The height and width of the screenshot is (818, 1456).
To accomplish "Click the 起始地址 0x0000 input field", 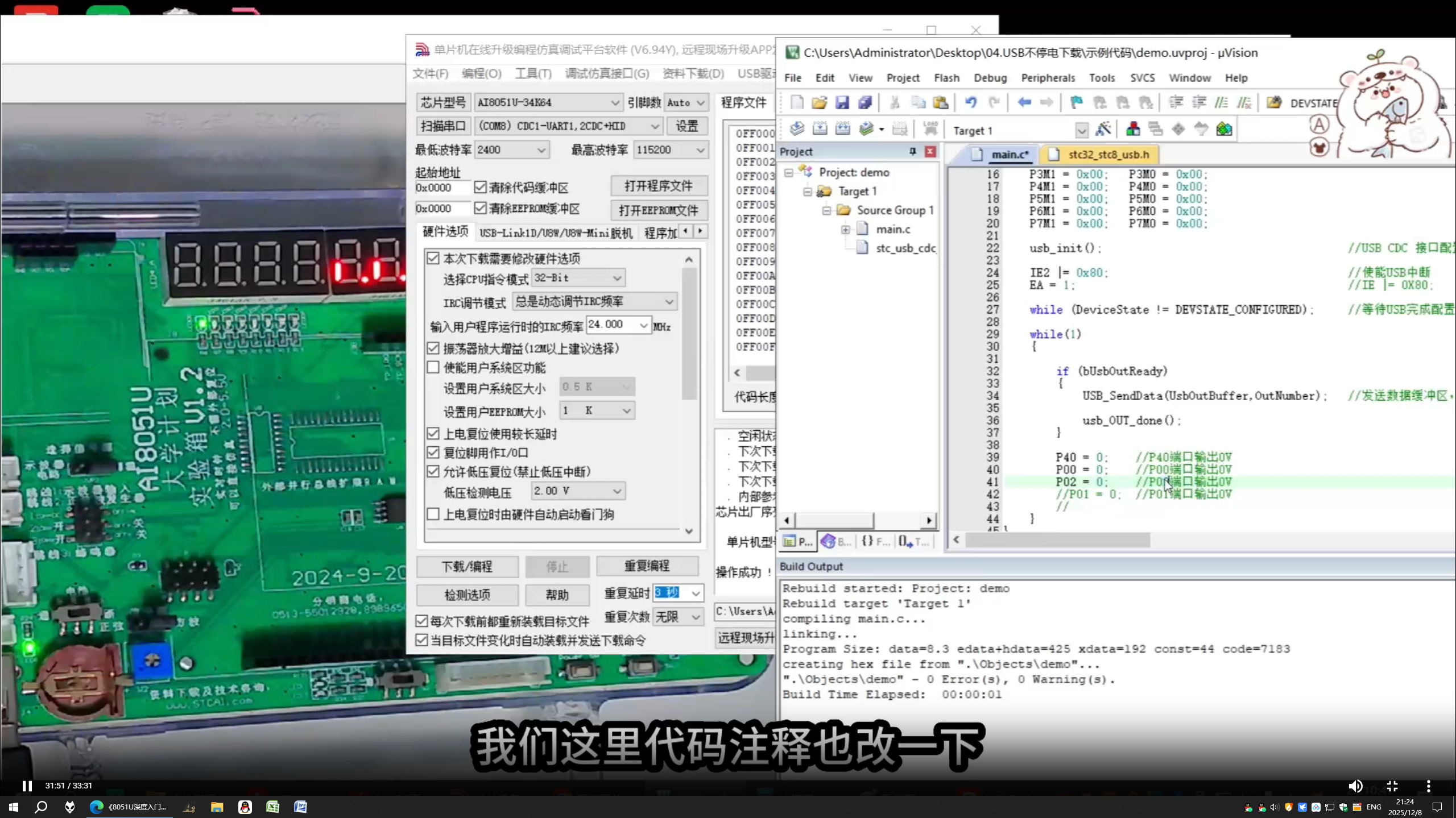I will [x=442, y=187].
